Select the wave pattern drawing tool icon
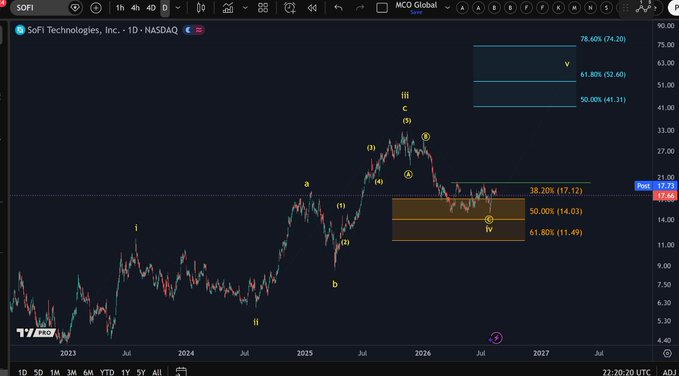The height and width of the screenshot is (376, 679). coord(644,6)
